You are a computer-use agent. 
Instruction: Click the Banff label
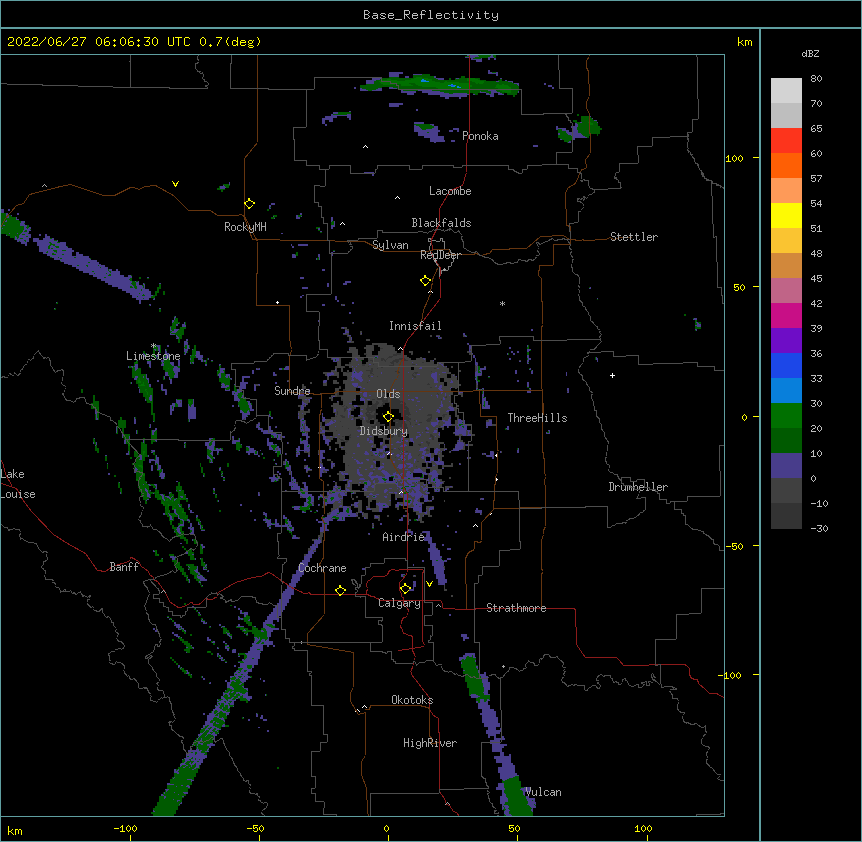pos(124,567)
